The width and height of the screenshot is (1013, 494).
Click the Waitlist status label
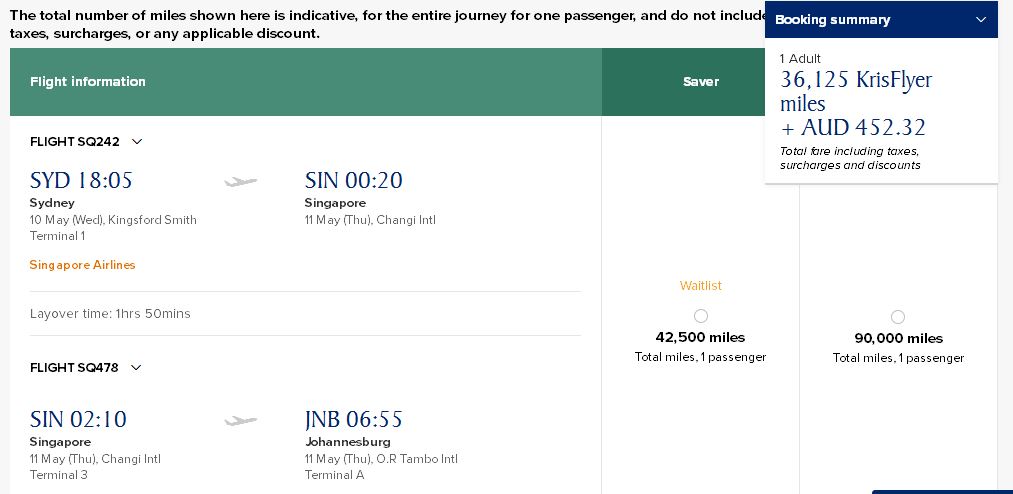pos(700,285)
